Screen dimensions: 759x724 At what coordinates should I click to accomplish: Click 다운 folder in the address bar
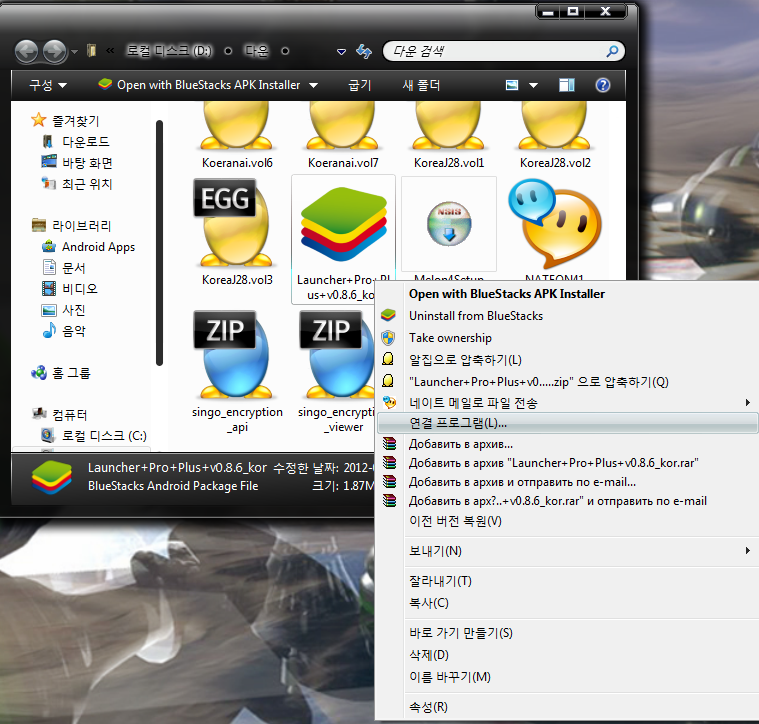(257, 51)
